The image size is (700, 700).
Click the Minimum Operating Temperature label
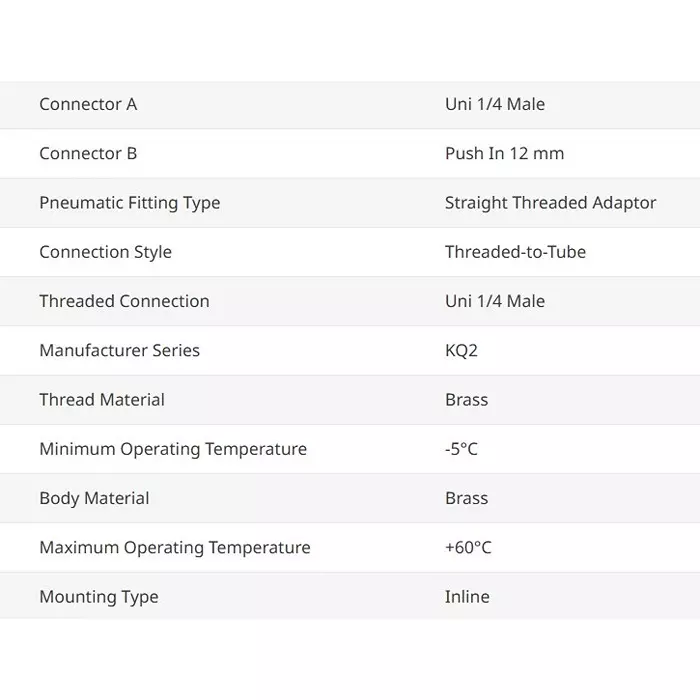tap(173, 449)
